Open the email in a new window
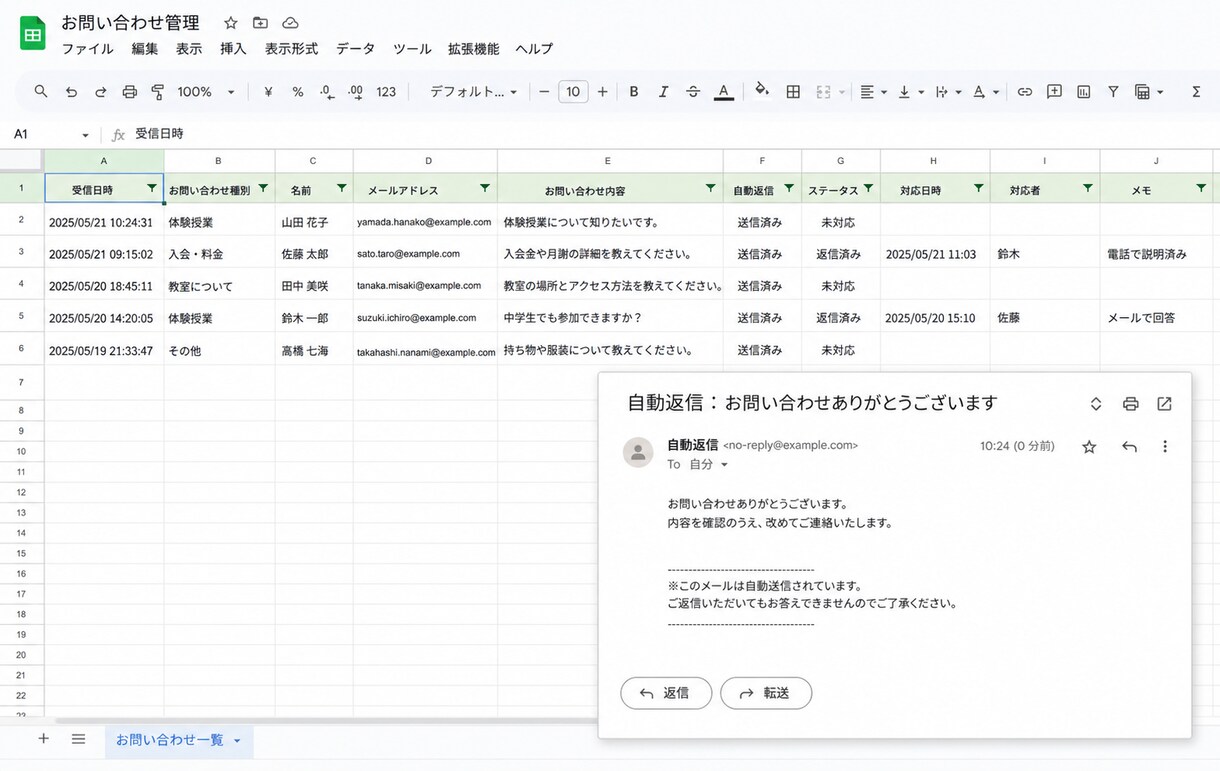The height and width of the screenshot is (771, 1220). 1164,404
